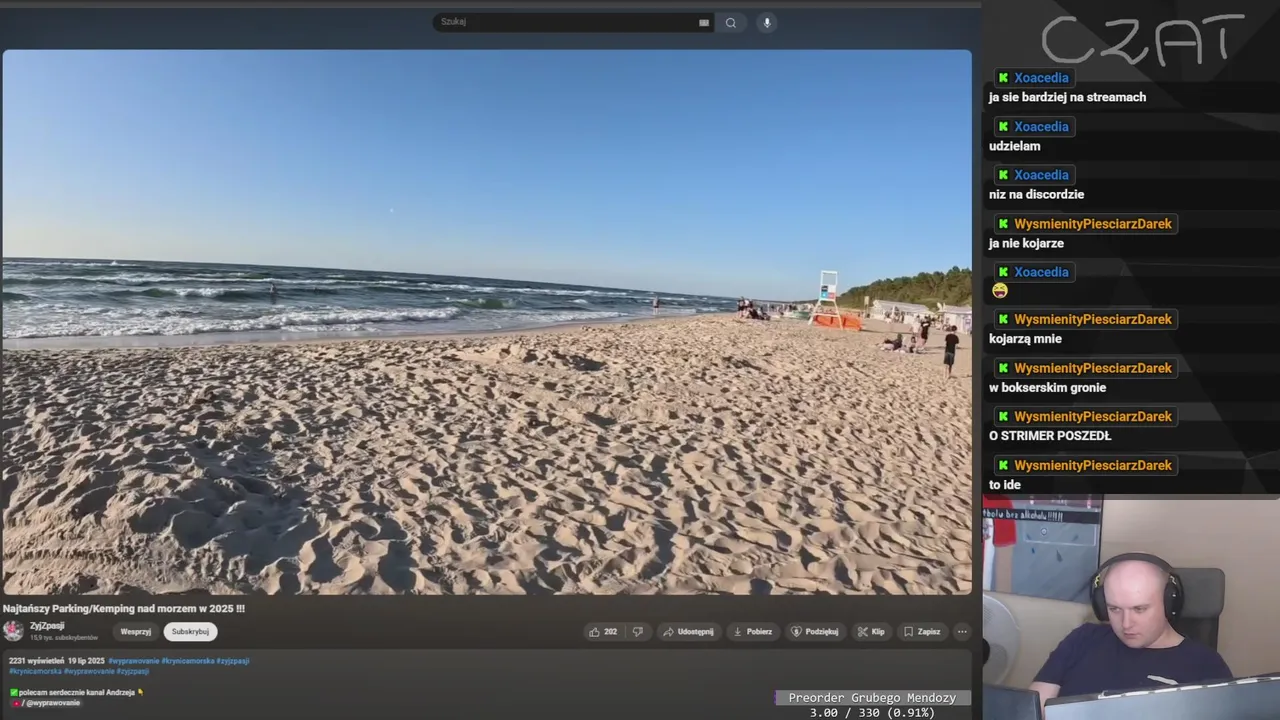The height and width of the screenshot is (720, 1280).
Task: Click the beach video player
Action: 487,322
